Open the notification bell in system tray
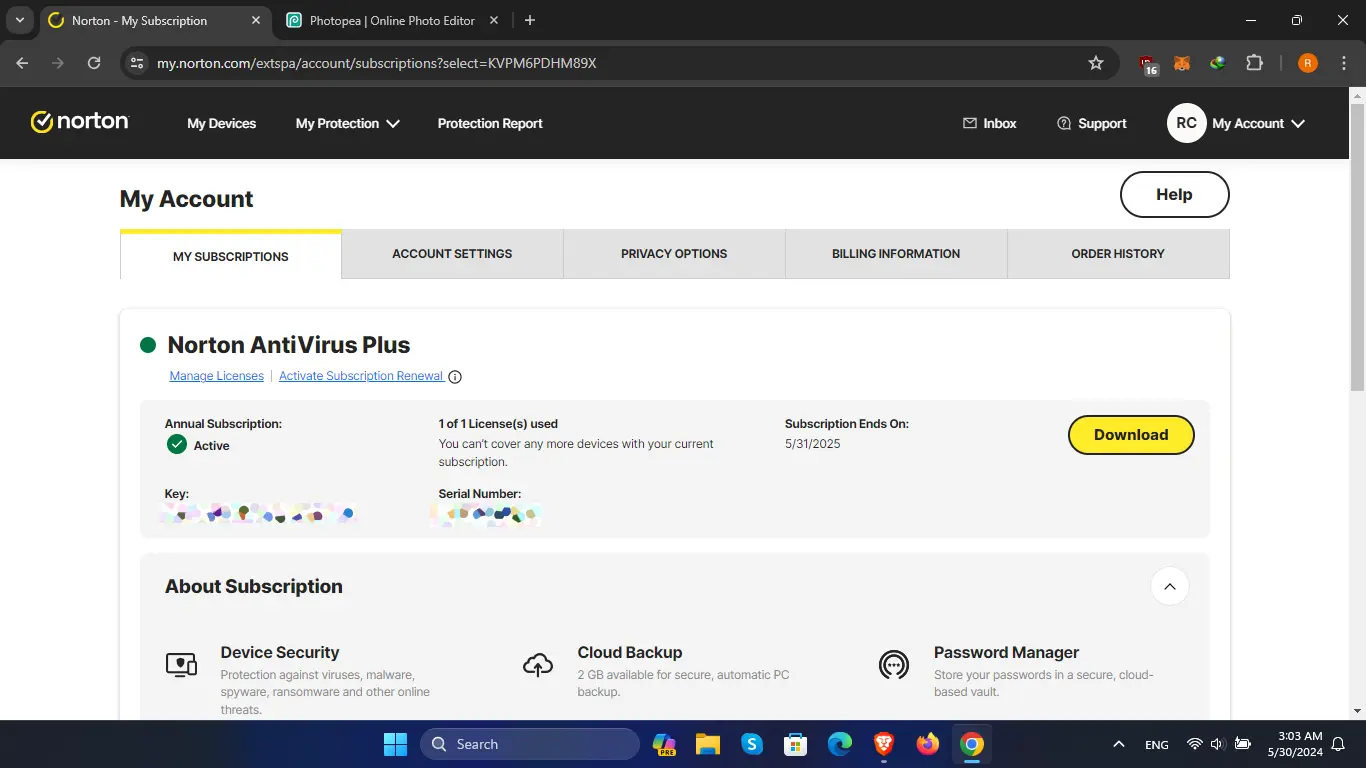Image resolution: width=1366 pixels, height=768 pixels. [1338, 744]
